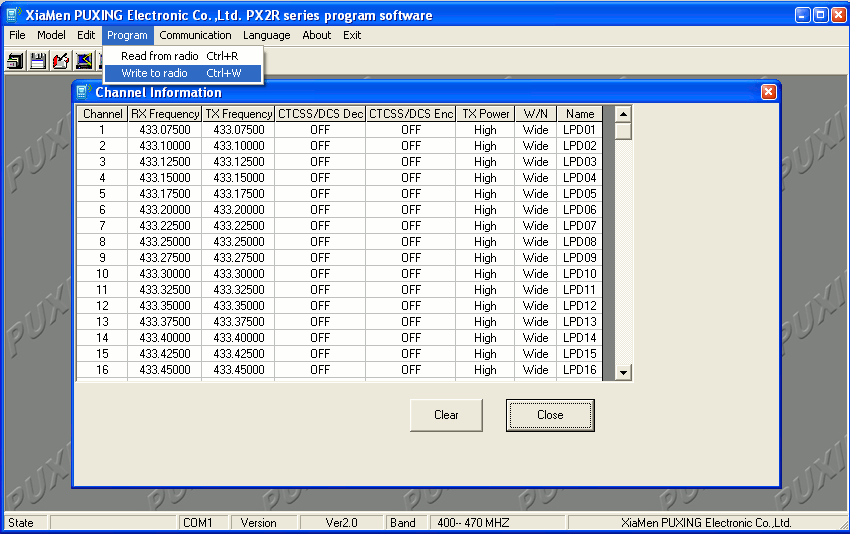Open the Communication menu
This screenshot has height=534, width=850.
[195, 35]
